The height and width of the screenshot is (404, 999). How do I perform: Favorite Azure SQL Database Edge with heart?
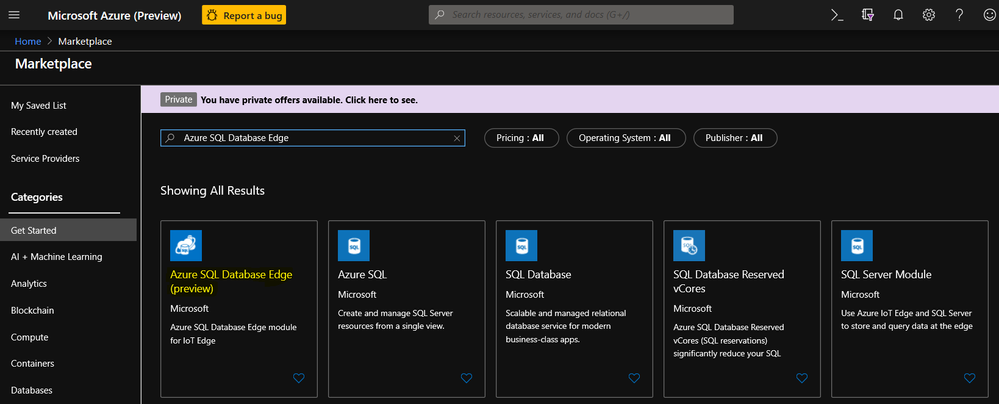(x=298, y=378)
